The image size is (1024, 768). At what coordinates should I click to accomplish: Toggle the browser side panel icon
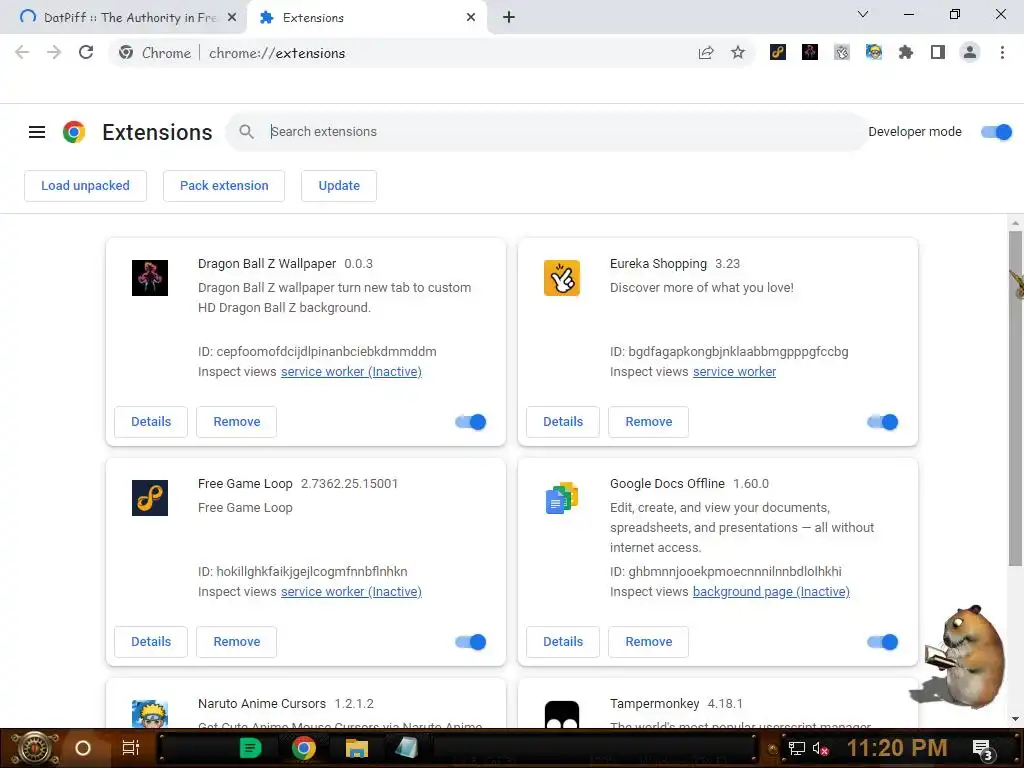click(x=938, y=52)
